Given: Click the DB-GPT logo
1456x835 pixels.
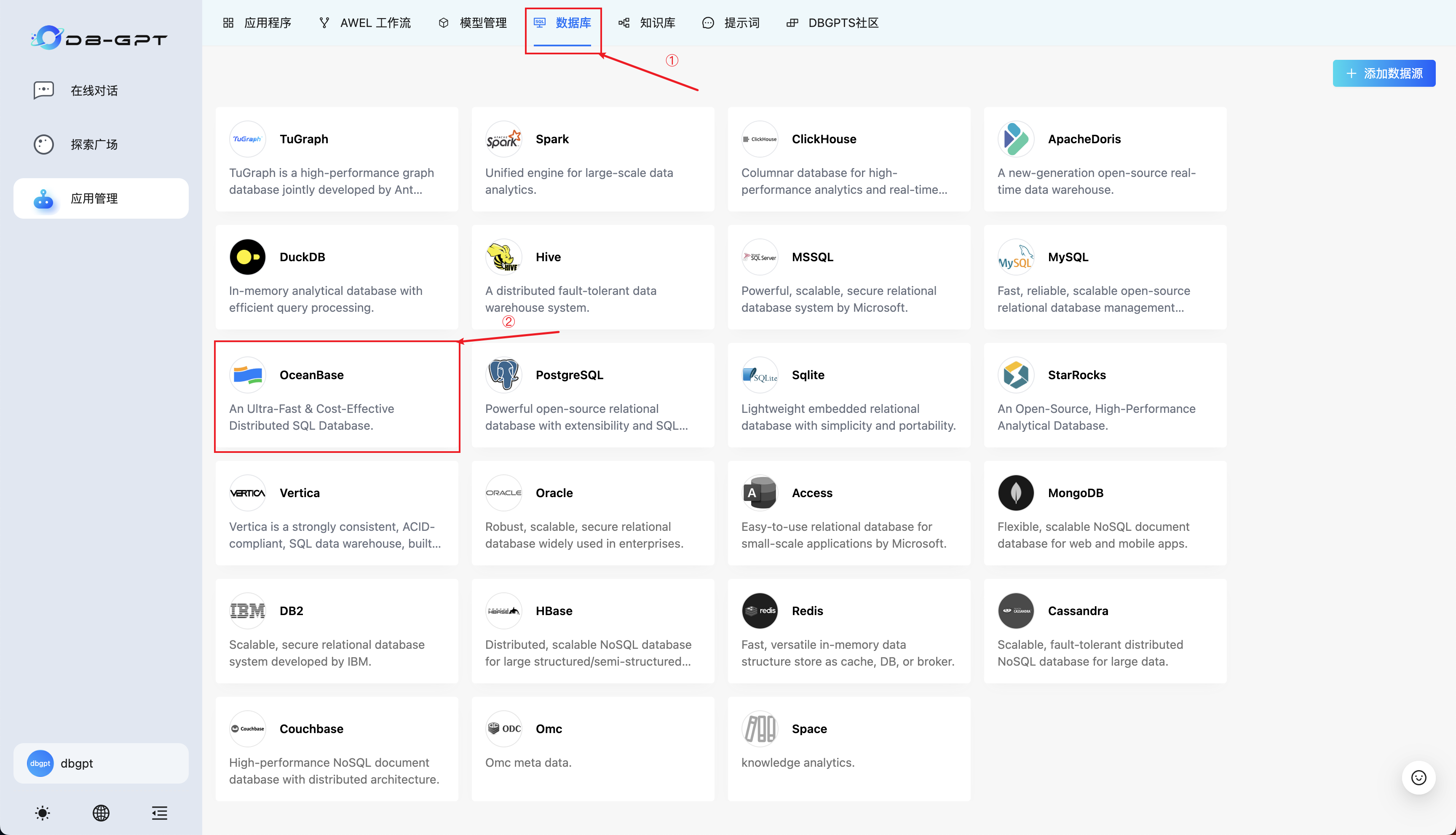Looking at the screenshot, I should [x=99, y=38].
